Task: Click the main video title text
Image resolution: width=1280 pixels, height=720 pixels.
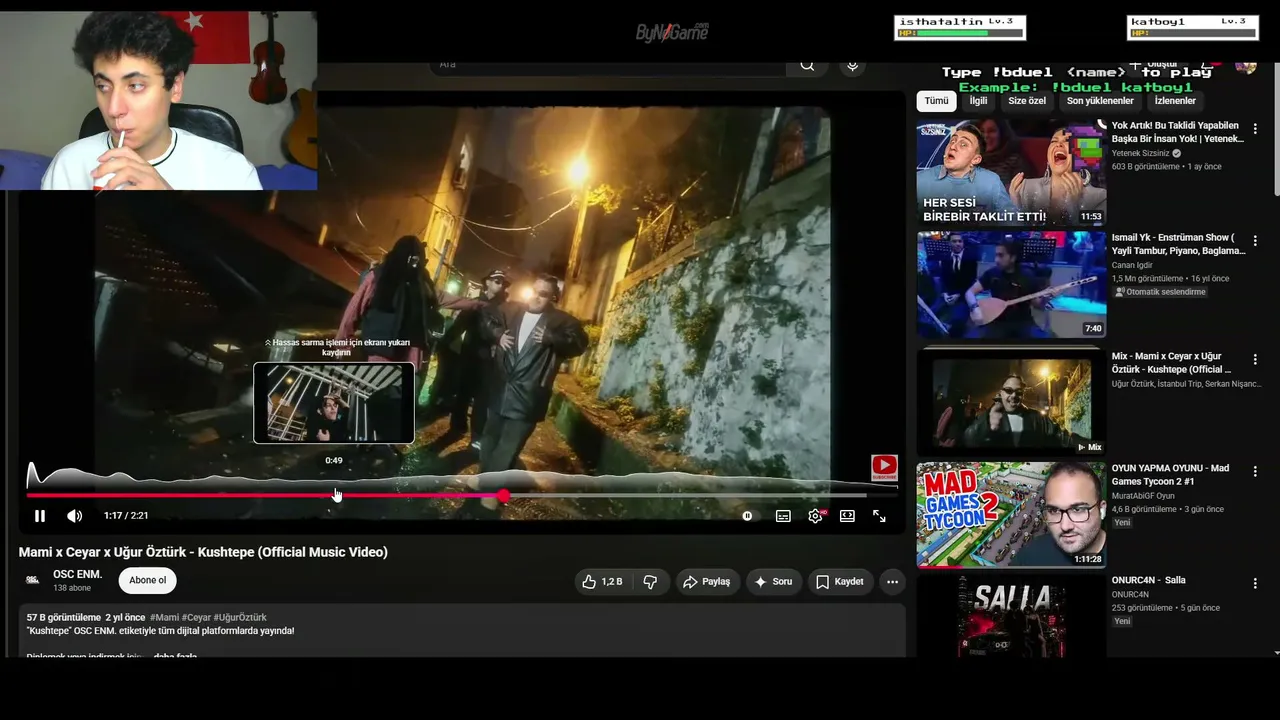Action: tap(203, 552)
